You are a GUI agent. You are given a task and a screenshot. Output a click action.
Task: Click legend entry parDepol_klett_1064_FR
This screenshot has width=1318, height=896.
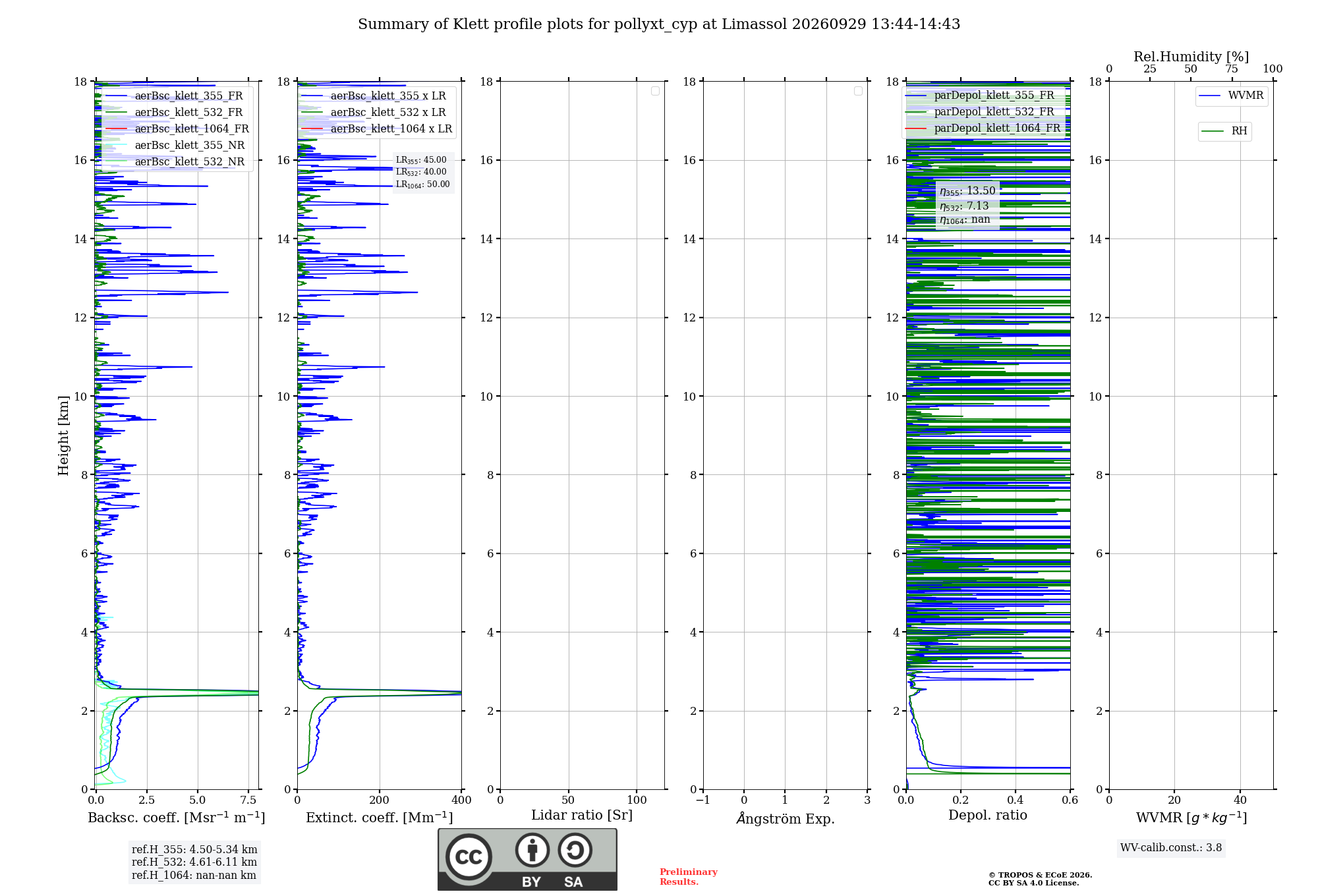click(983, 128)
